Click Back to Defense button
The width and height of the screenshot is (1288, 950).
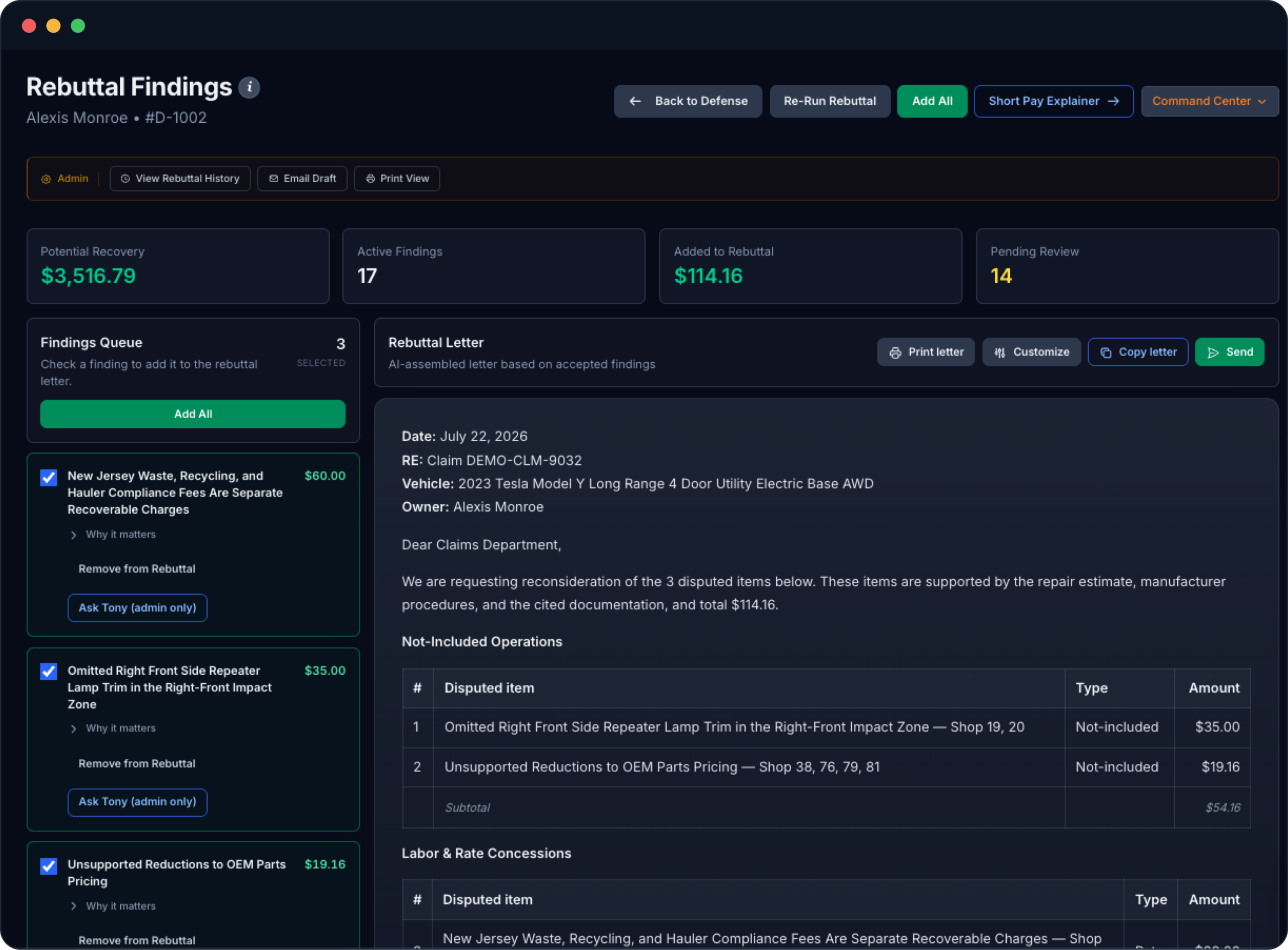coord(688,101)
